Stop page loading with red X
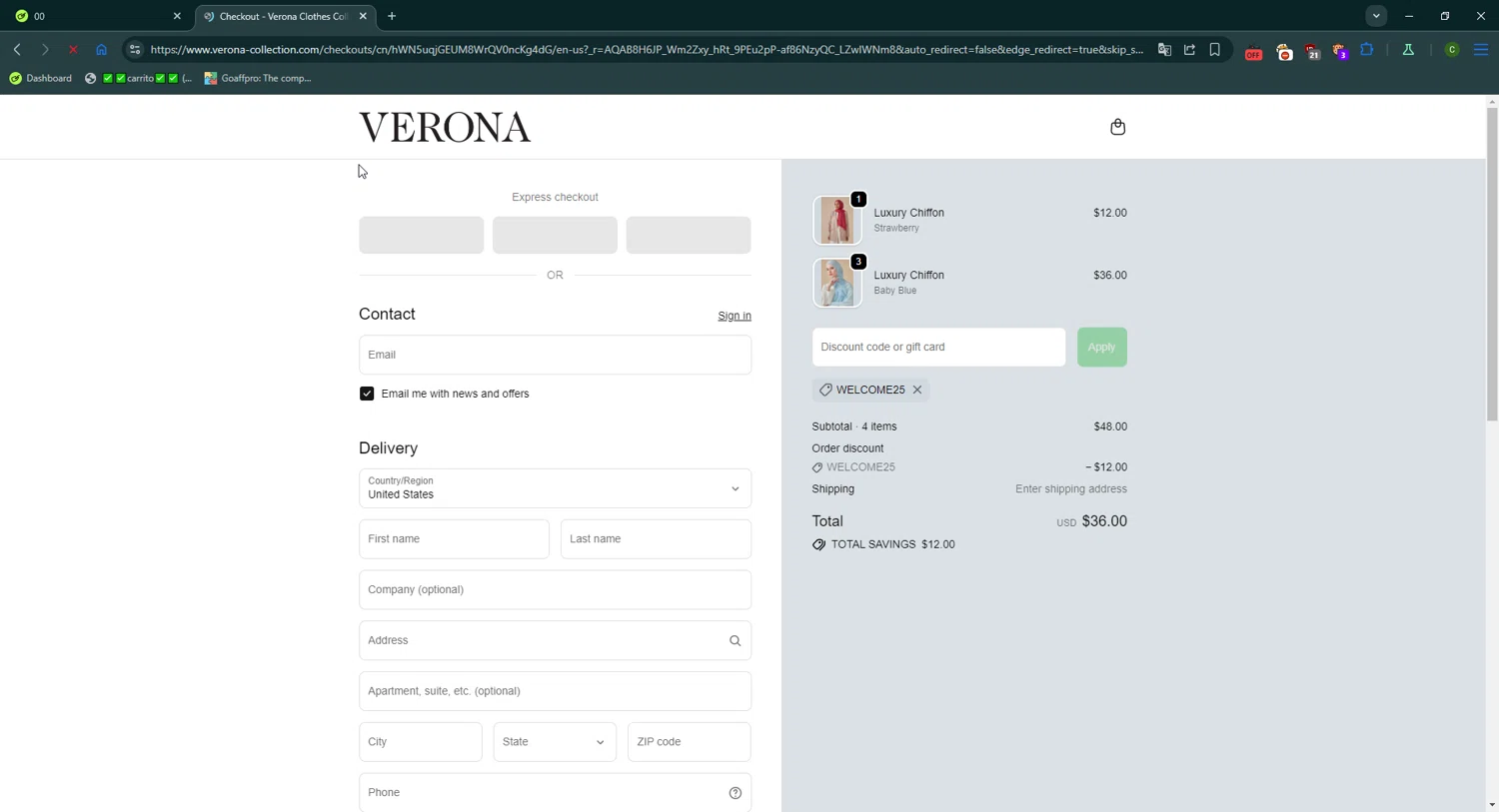Viewport: 1499px width, 812px height. [x=73, y=49]
